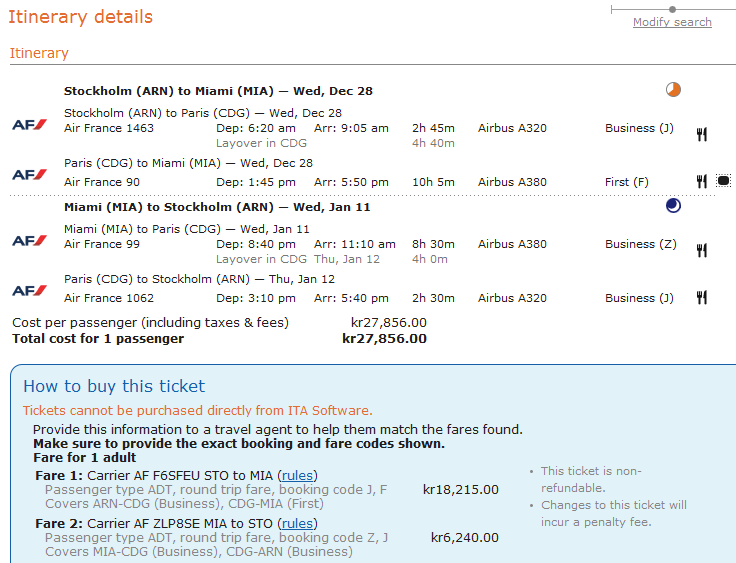The height and width of the screenshot is (563, 736).
Task: Click the meal icon for Air France 1463
Action: tap(702, 134)
